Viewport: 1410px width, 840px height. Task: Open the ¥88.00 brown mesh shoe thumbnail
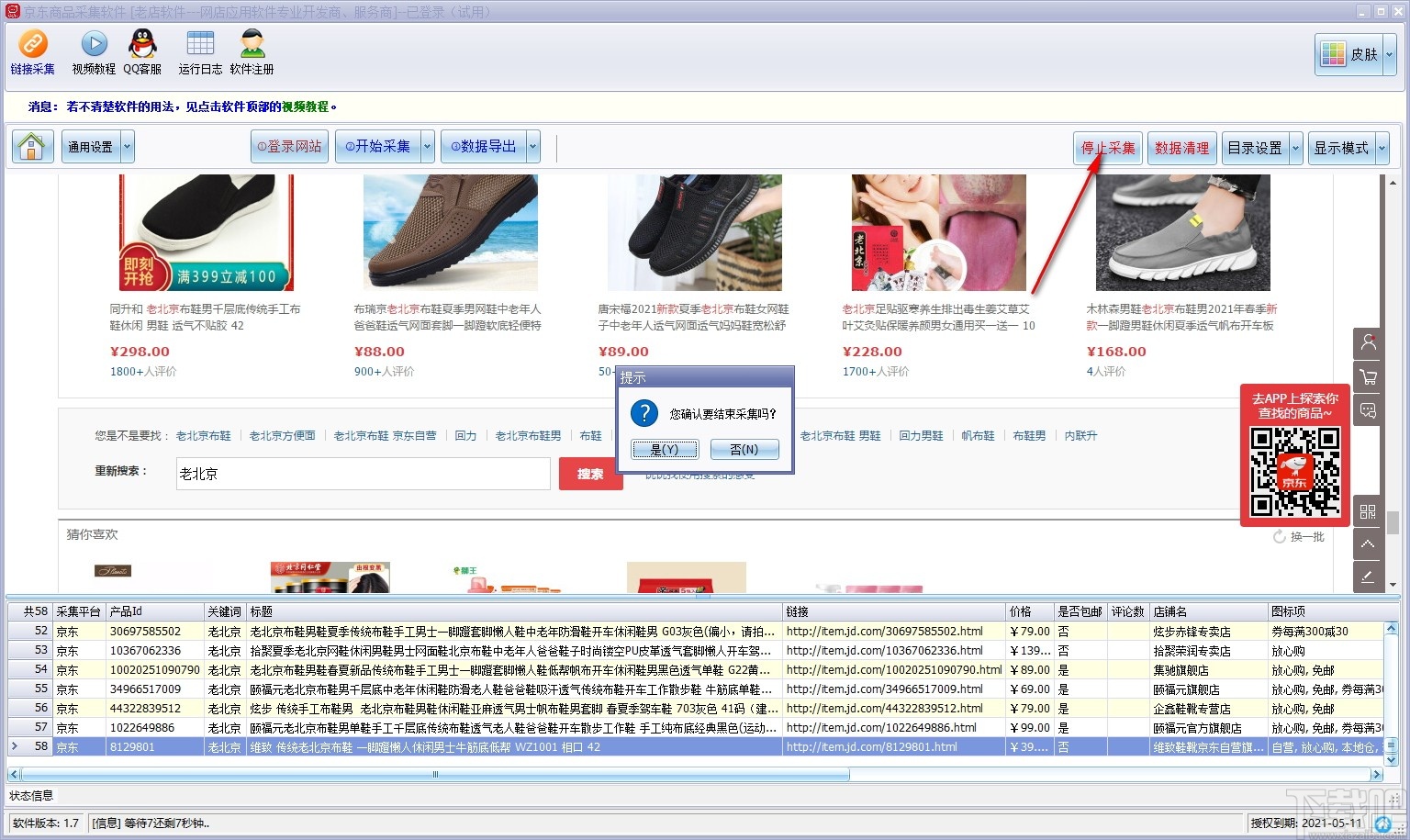coord(451,233)
